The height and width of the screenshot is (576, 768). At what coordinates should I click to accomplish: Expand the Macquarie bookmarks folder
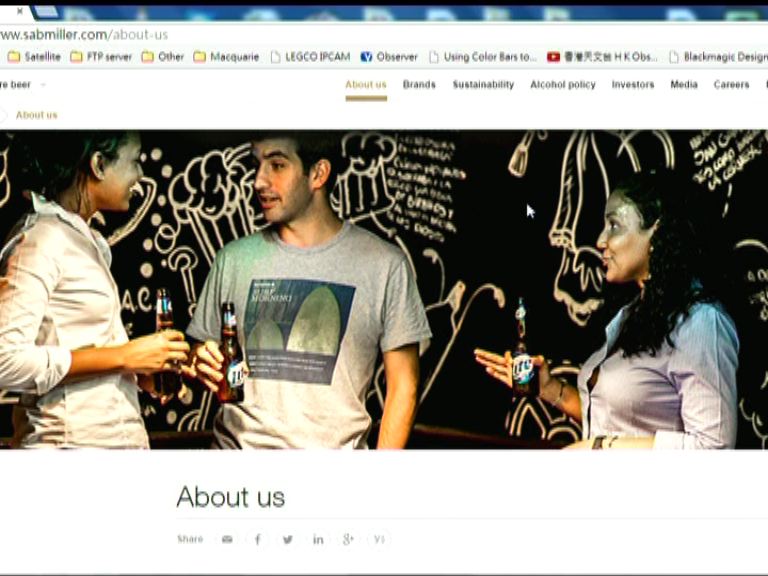point(227,57)
